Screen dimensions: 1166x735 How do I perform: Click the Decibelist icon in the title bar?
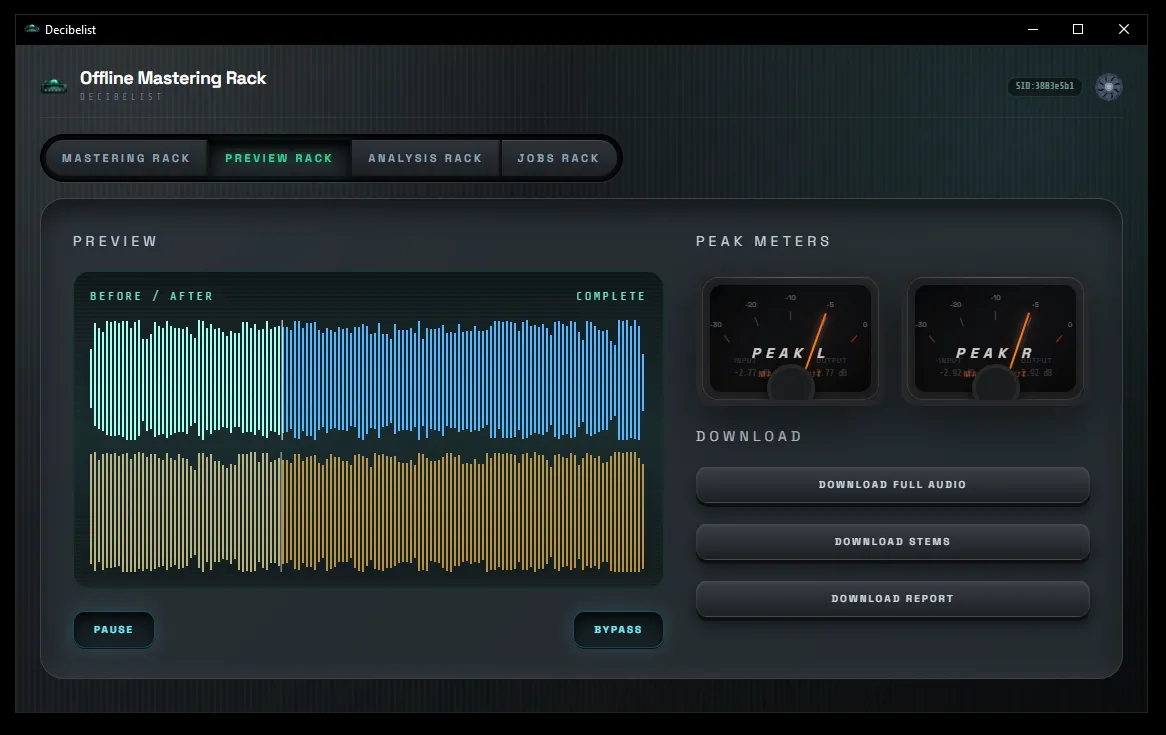(x=32, y=29)
